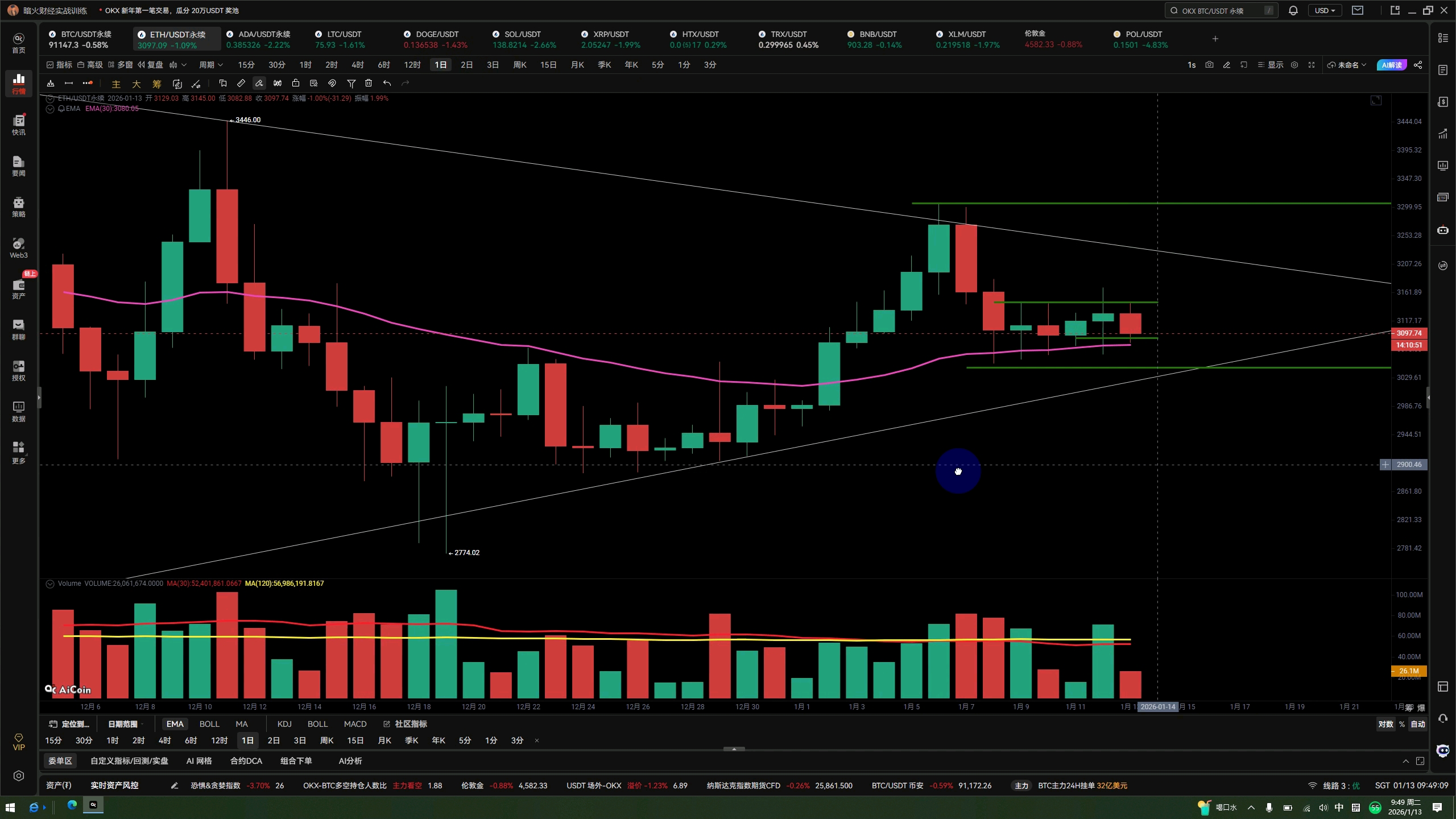Viewport: 1456px width, 819px height.
Task: Open the share icon beside AI解读
Action: coord(1418,65)
